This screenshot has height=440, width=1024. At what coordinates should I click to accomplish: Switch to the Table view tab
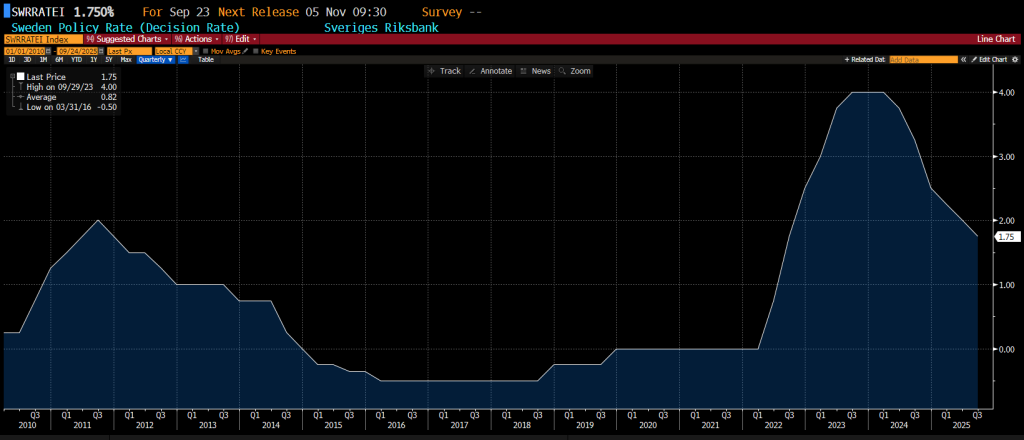206,60
